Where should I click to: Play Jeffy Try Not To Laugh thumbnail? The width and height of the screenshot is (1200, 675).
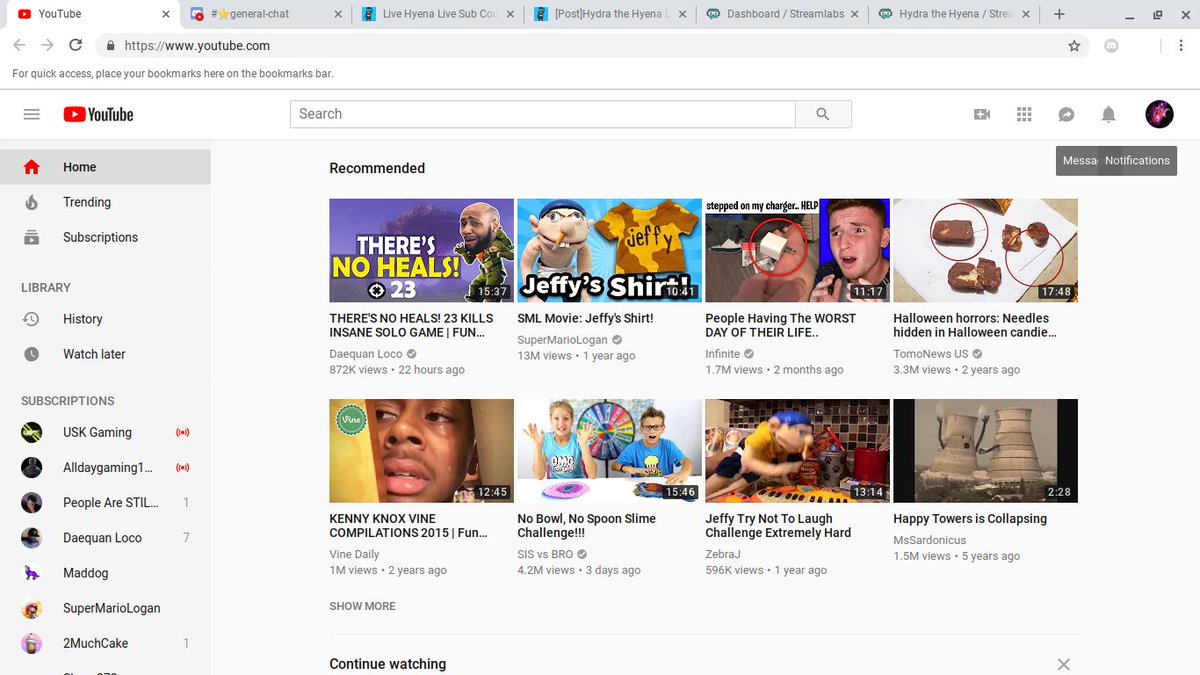pos(797,451)
